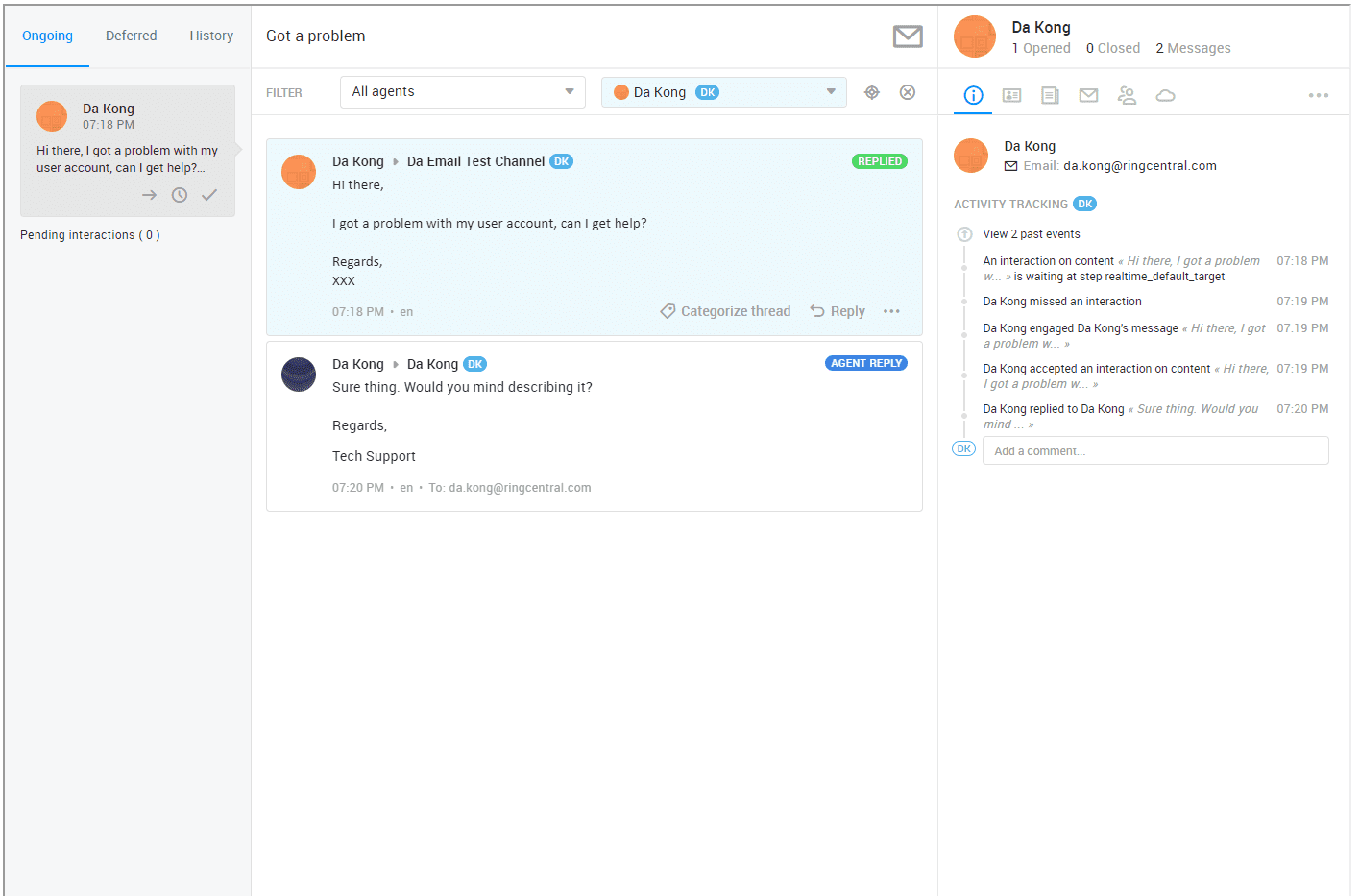
Task: Open the user group icon tab
Action: (1127, 95)
